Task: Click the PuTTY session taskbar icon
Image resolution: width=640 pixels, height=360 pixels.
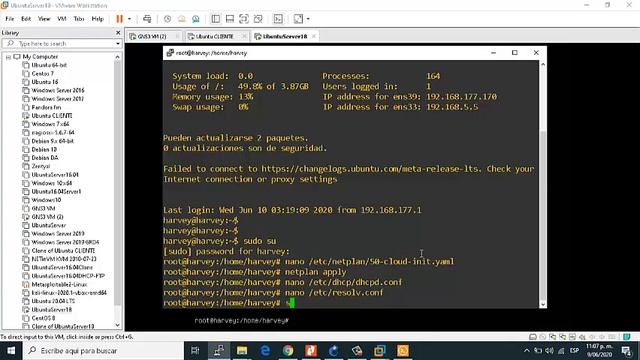Action: pyautogui.click(x=219, y=351)
